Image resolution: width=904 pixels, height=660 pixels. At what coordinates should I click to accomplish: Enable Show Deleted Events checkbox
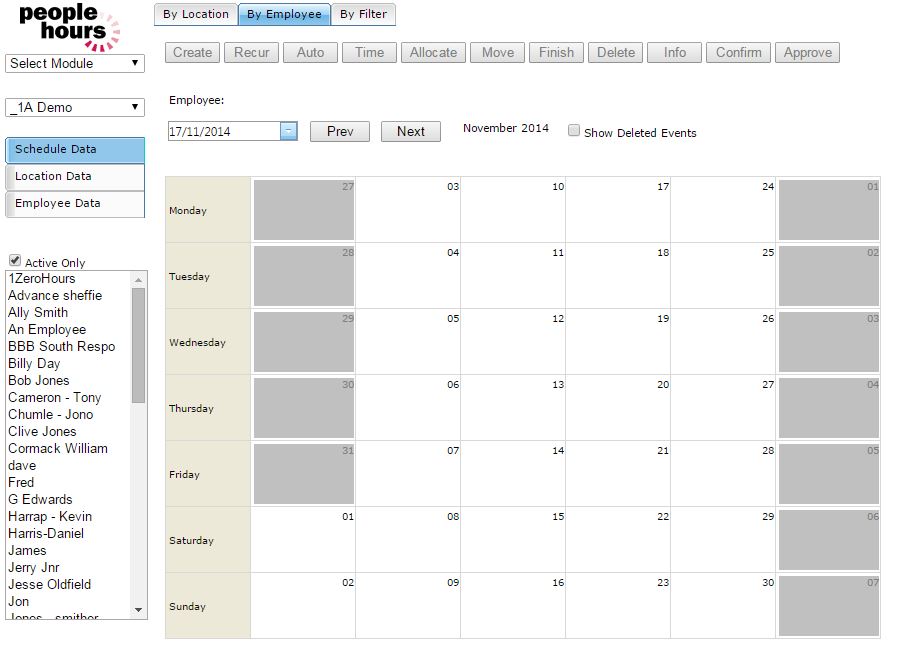click(x=574, y=131)
